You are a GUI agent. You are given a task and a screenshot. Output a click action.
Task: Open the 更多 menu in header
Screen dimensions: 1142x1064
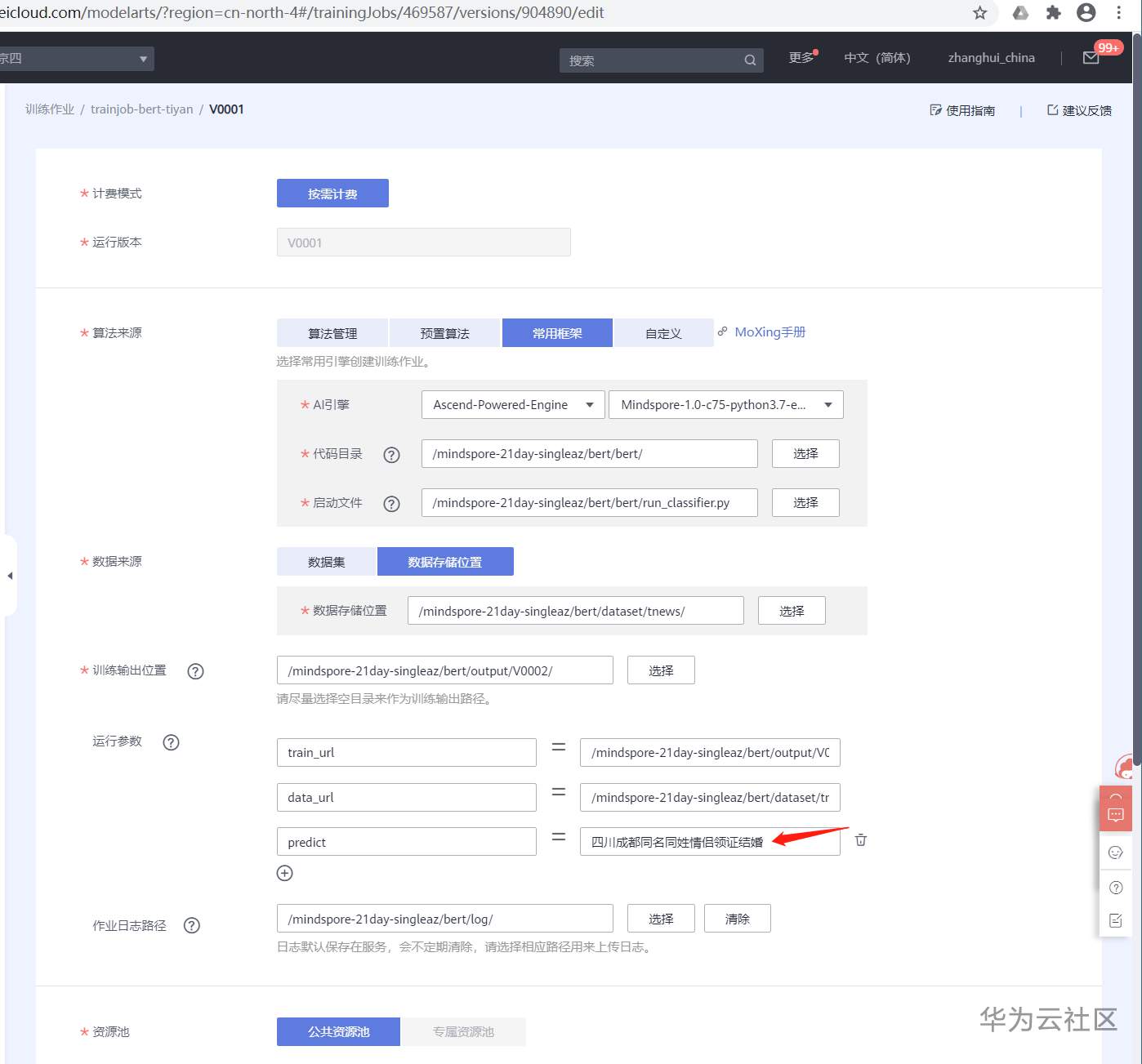802,57
